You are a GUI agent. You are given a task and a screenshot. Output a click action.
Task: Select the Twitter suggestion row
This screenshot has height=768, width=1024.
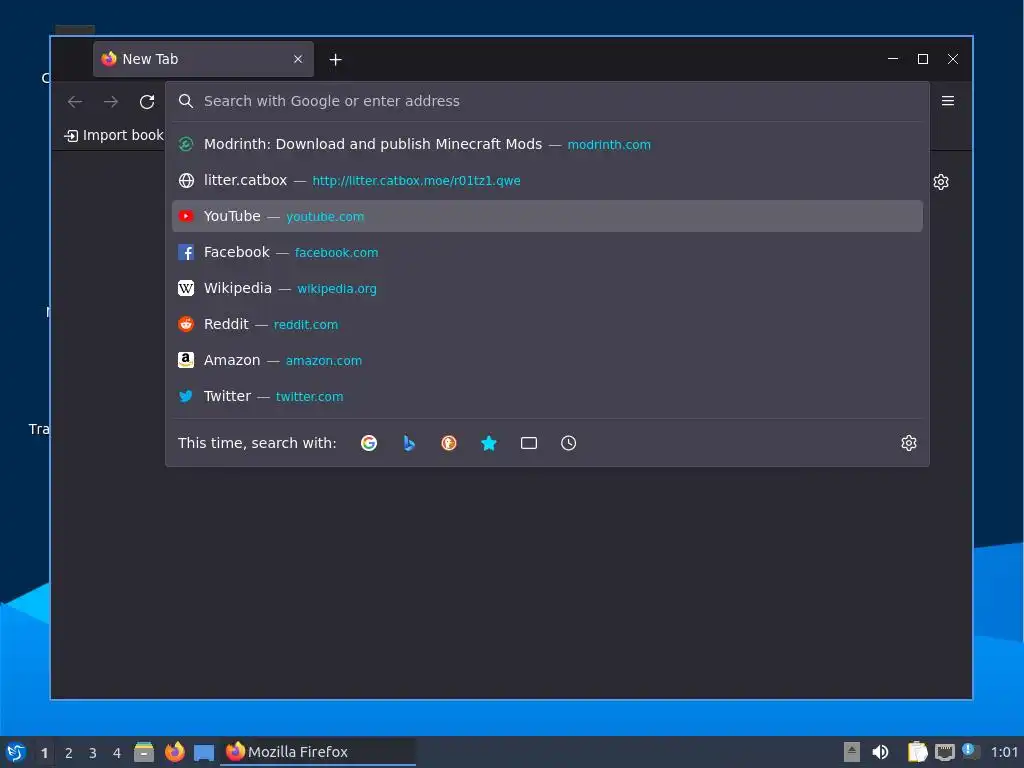pyautogui.click(x=547, y=396)
